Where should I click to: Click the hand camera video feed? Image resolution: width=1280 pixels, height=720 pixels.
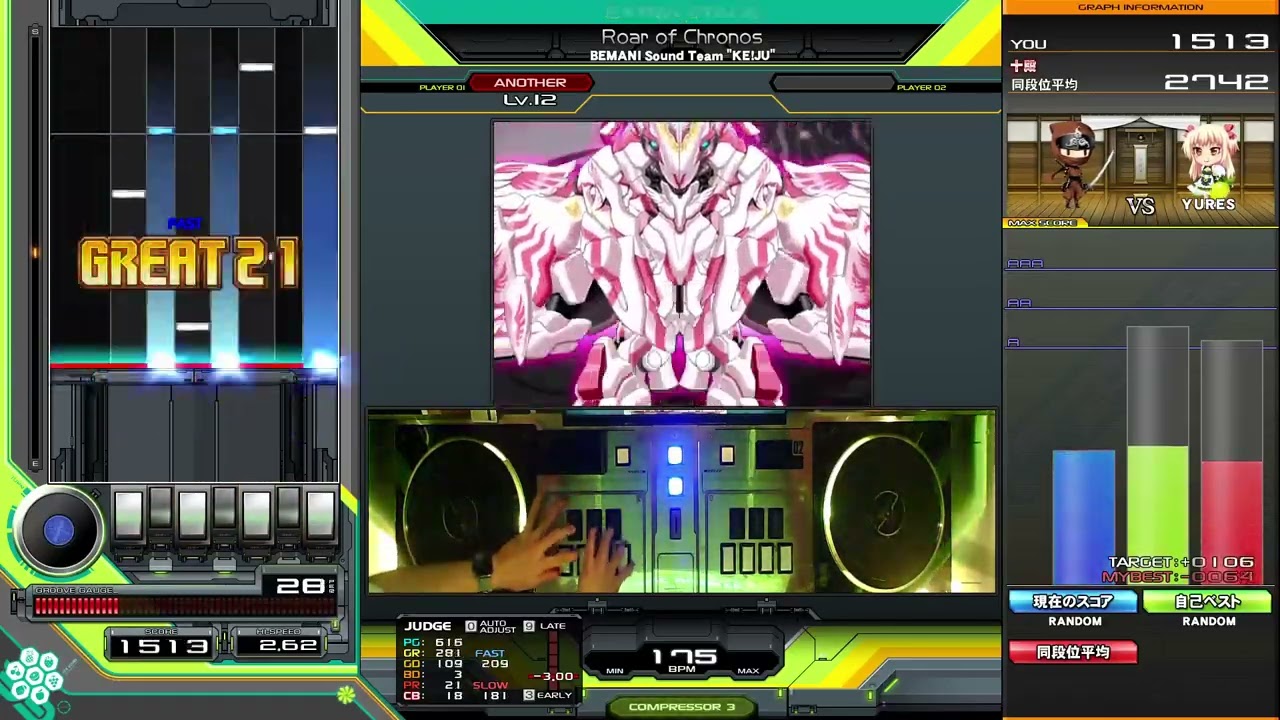[x=682, y=502]
